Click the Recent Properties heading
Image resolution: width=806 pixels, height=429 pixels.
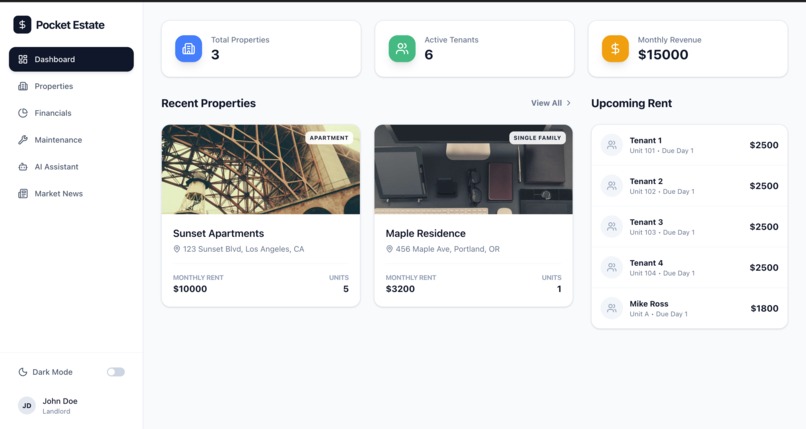[x=209, y=103]
